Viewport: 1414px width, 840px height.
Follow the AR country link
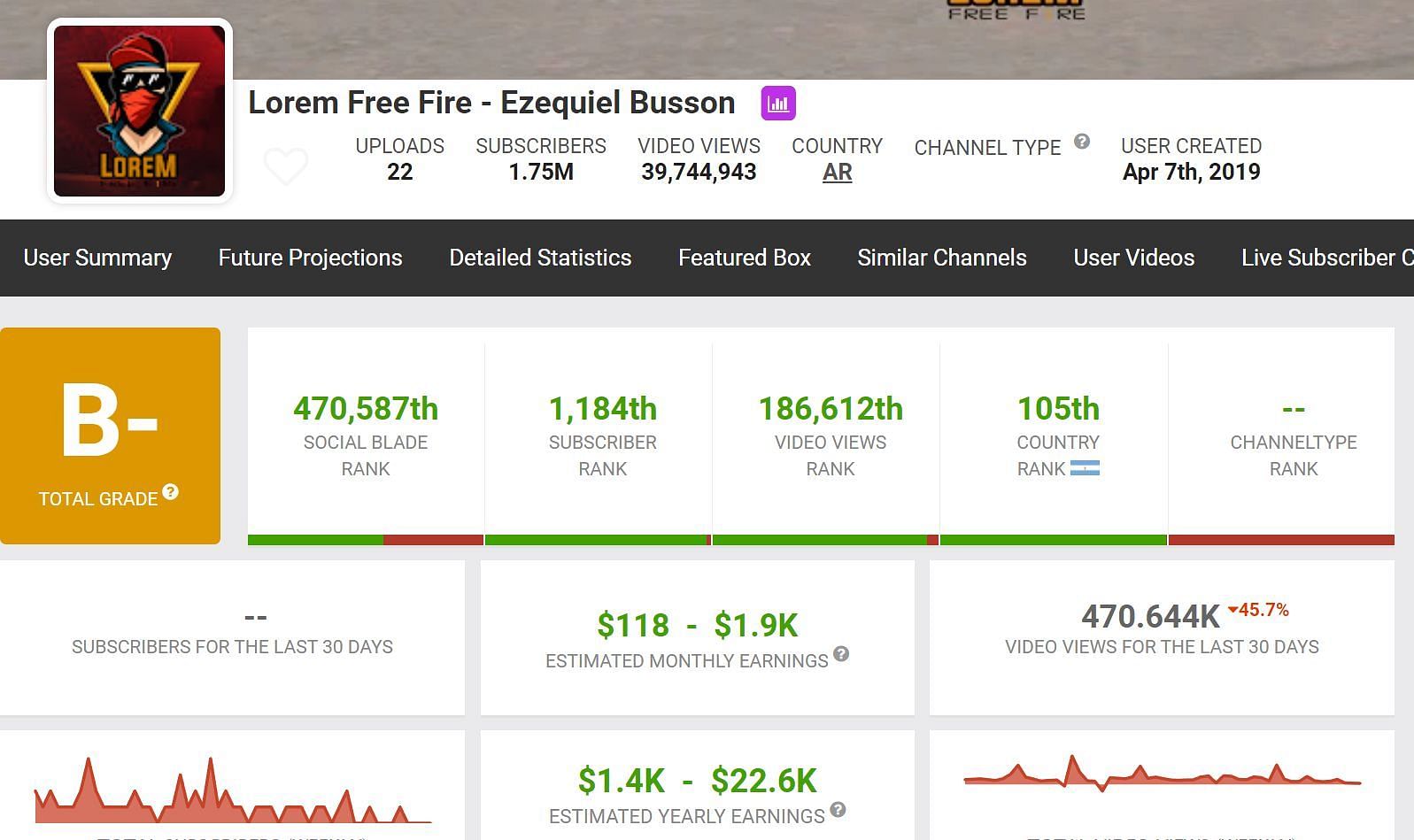click(838, 172)
